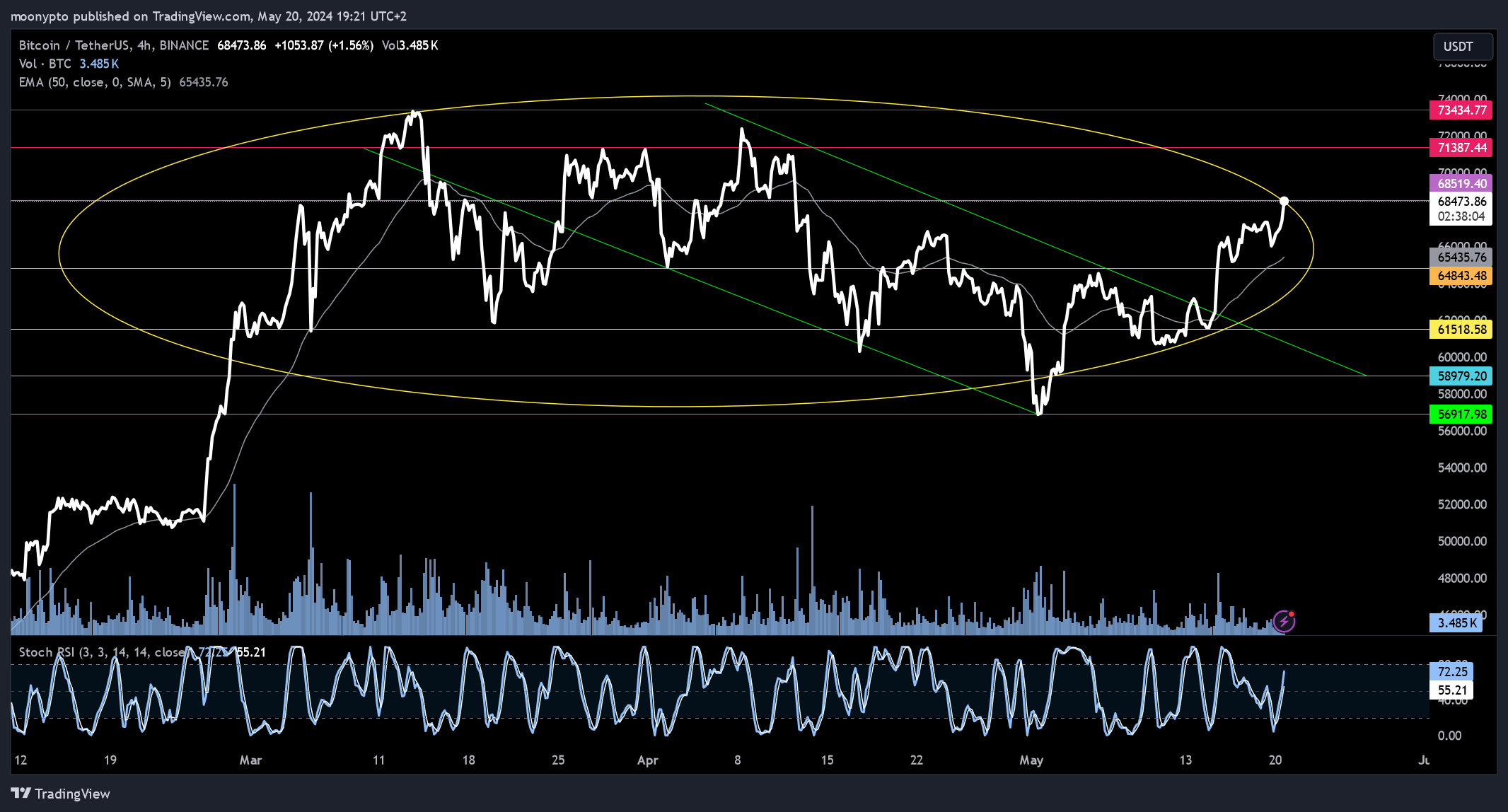Click the 02:38:04 candle countdown timer

(1461, 216)
